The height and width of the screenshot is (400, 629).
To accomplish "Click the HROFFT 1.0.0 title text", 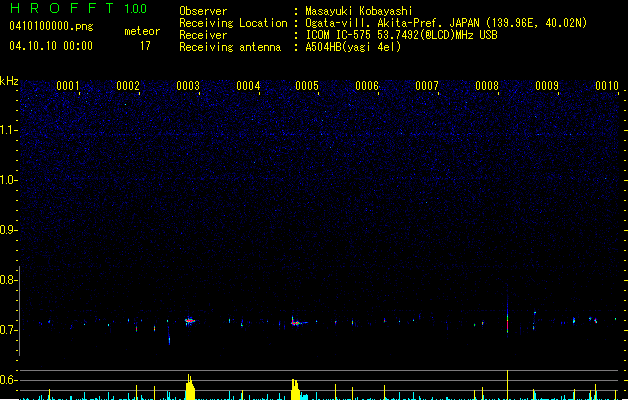I will [x=79, y=8].
